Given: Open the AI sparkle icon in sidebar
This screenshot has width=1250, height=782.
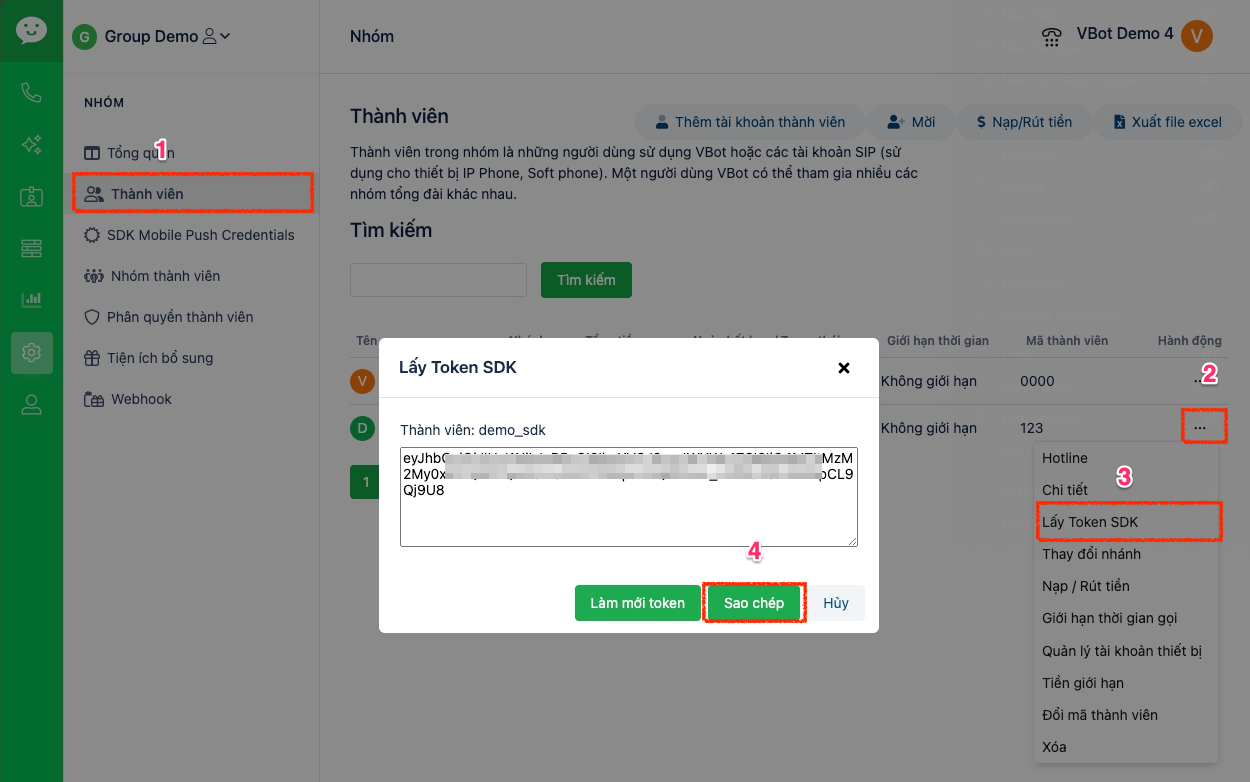Looking at the screenshot, I should [31, 145].
